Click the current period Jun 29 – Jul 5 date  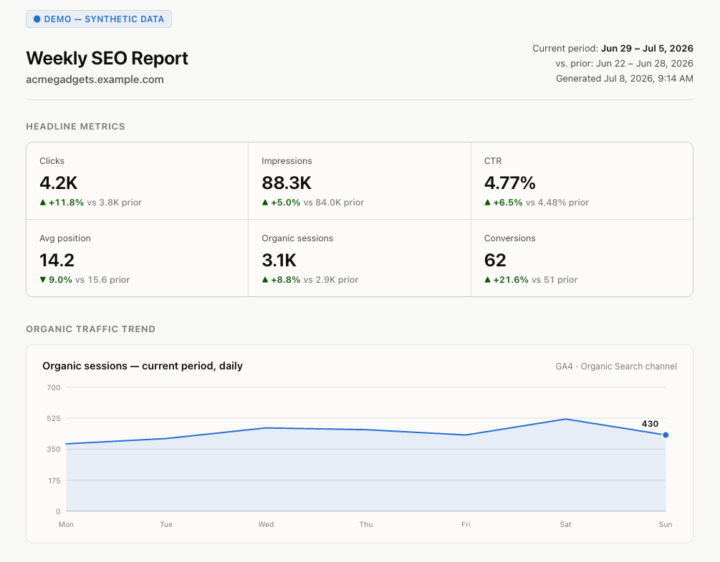tap(647, 48)
